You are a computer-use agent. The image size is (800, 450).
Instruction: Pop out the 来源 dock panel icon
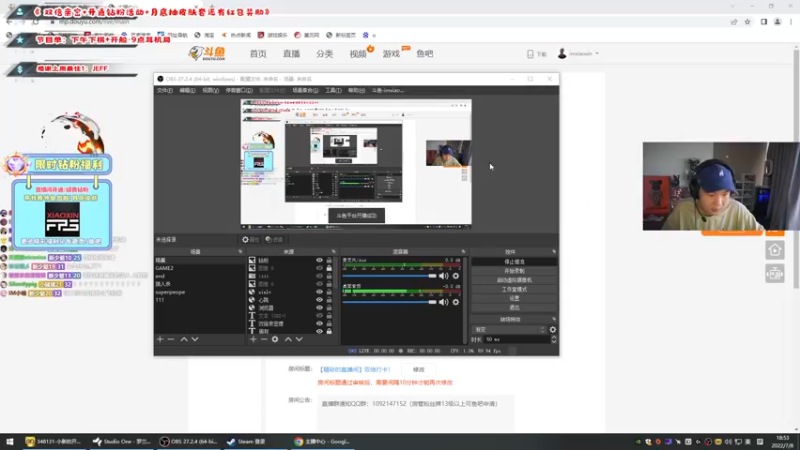coord(334,252)
